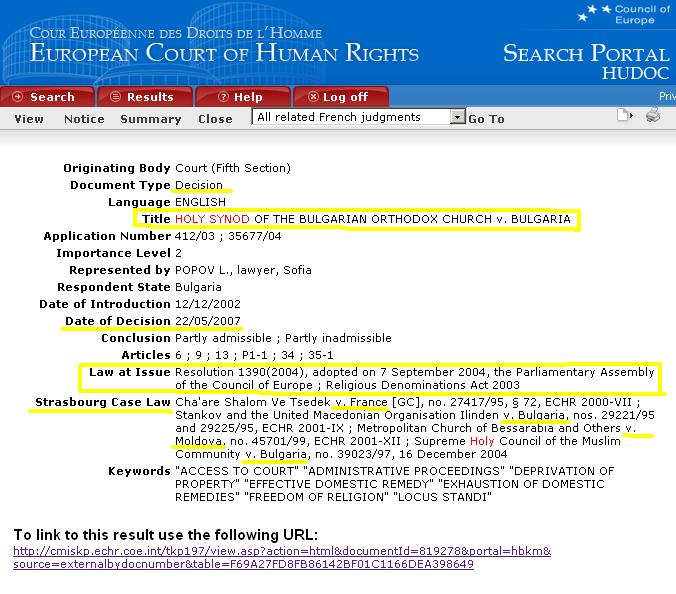Screen dimensions: 676x594
Task: Click Respondent State value Bulgaria
Action: 198,287
